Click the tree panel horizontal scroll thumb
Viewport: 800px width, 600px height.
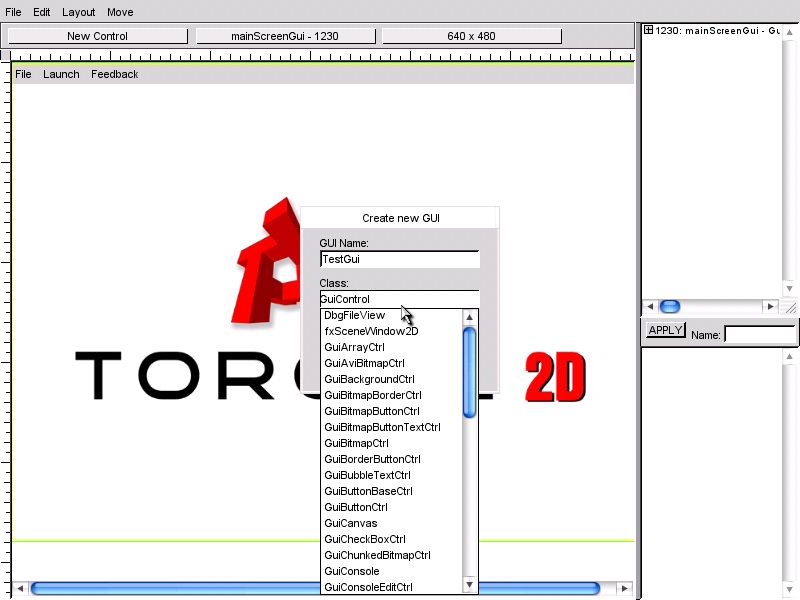coord(670,306)
